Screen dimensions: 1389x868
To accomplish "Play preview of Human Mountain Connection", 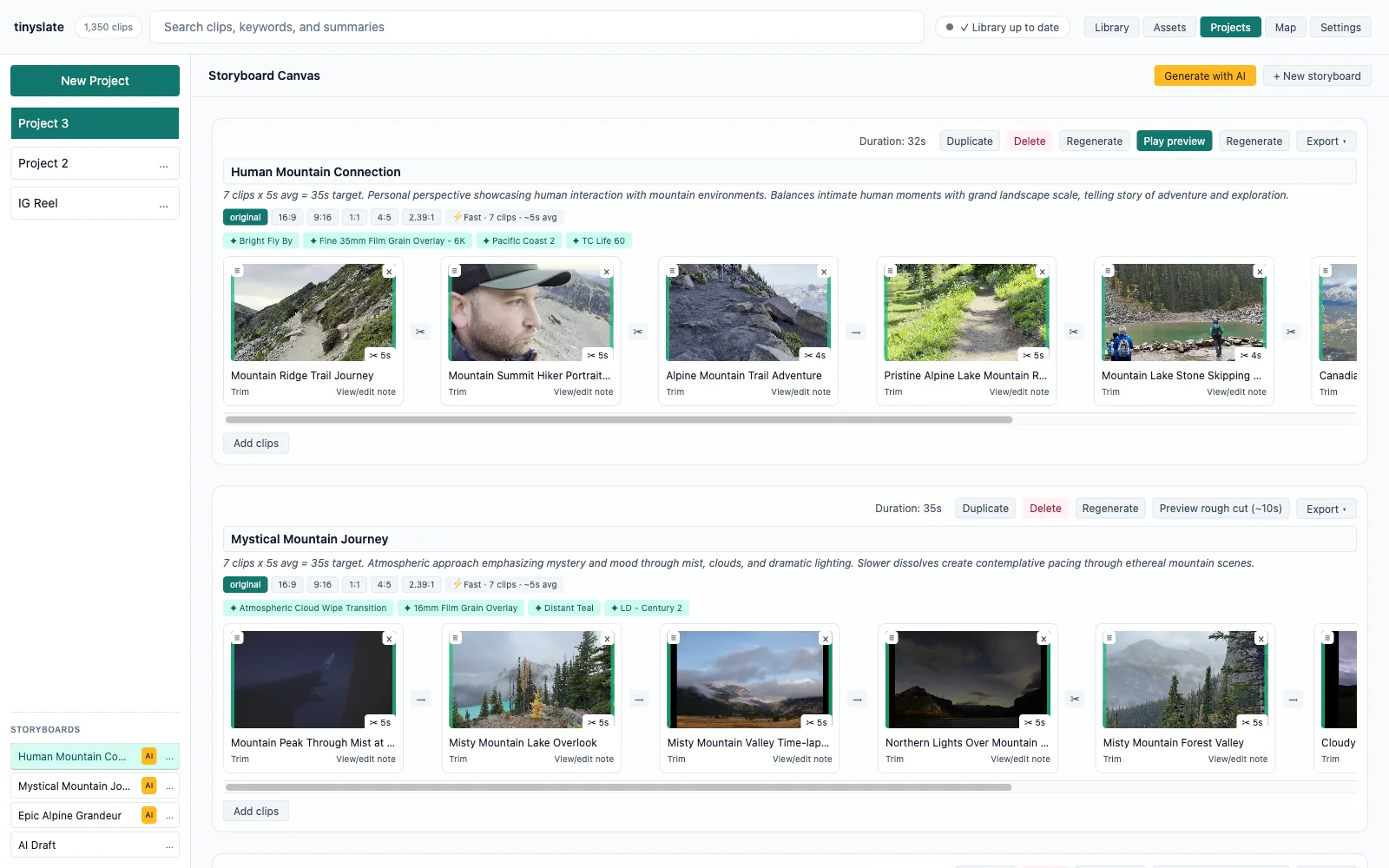I will pos(1174,141).
